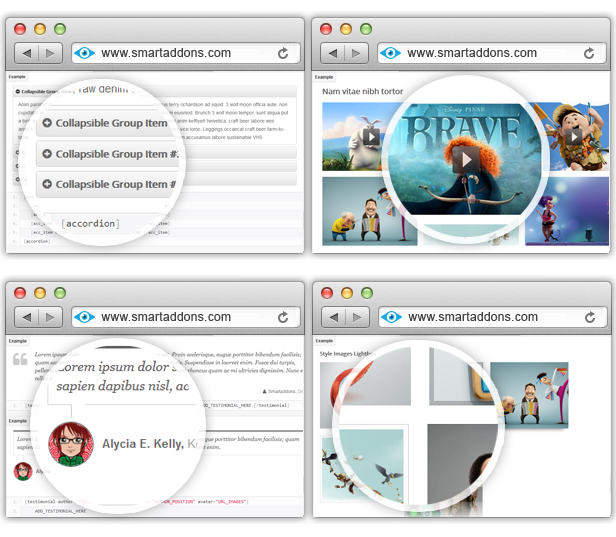Viewport: 616px width, 537px height.
Task: Expand the Collapsible Group Item #2 row
Action: [x=108, y=154]
